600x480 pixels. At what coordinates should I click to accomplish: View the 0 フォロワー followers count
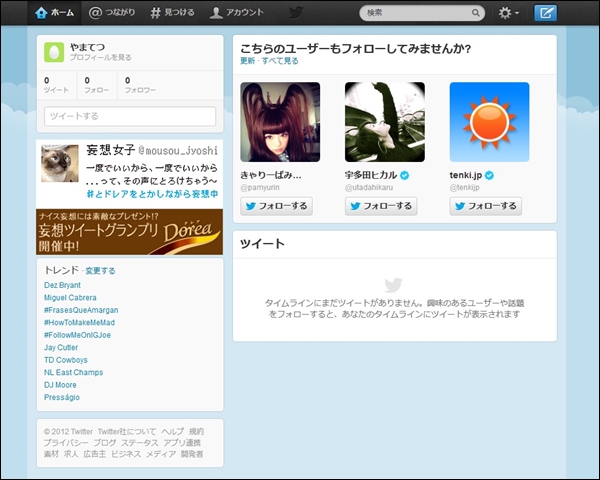pos(140,85)
